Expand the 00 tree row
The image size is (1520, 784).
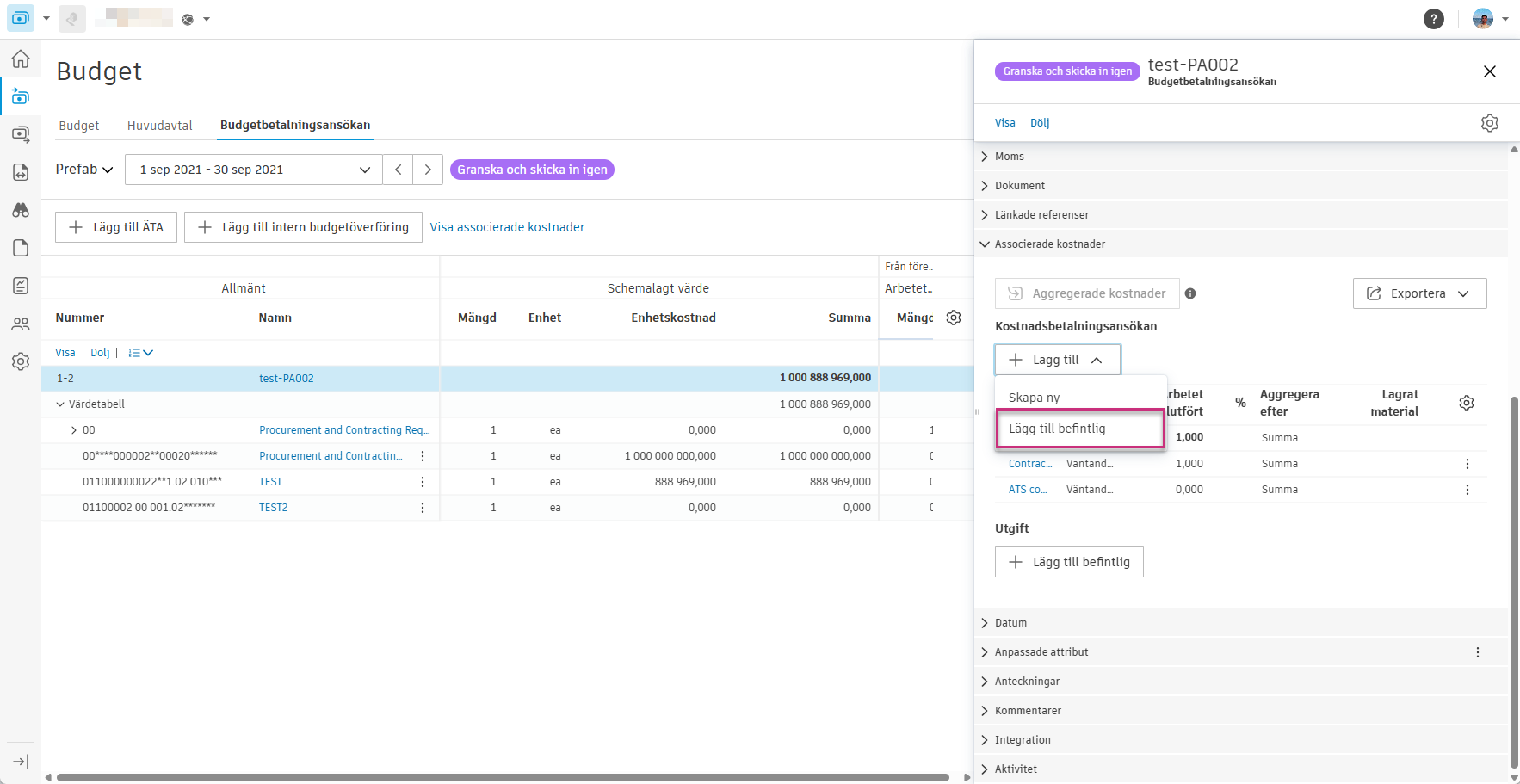point(74,430)
